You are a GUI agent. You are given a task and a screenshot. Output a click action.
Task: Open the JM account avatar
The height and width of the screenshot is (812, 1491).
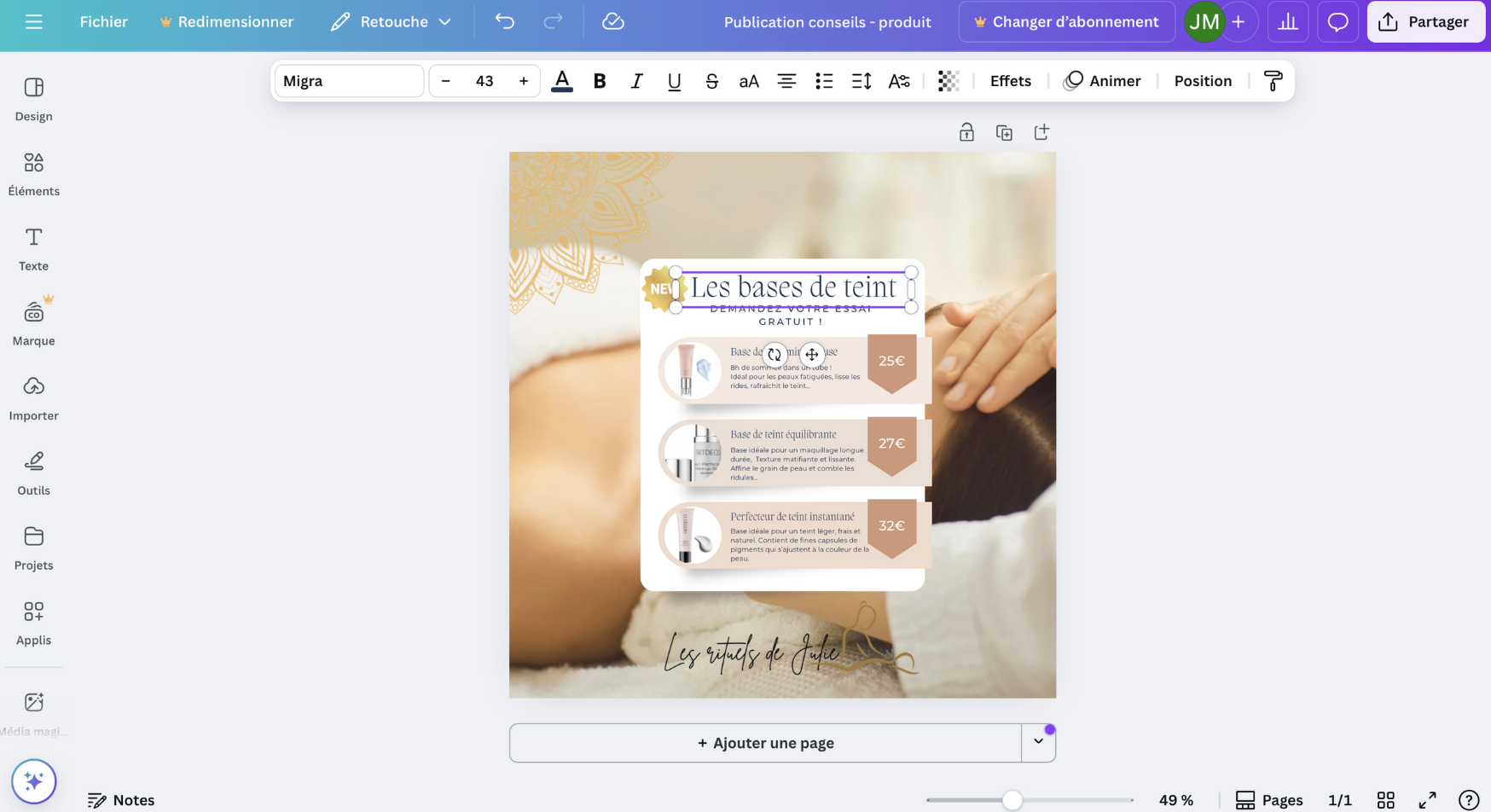[1204, 22]
